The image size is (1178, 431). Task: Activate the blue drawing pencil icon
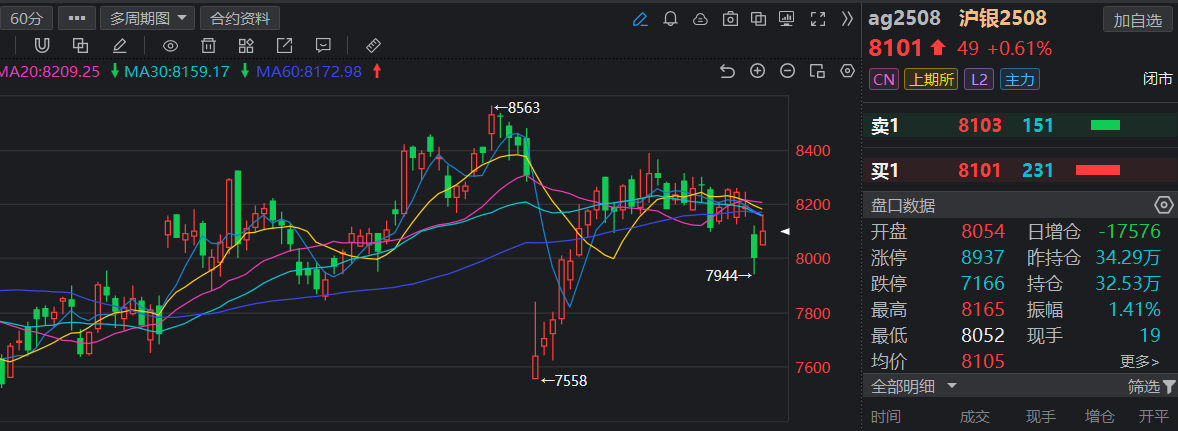pyautogui.click(x=640, y=19)
